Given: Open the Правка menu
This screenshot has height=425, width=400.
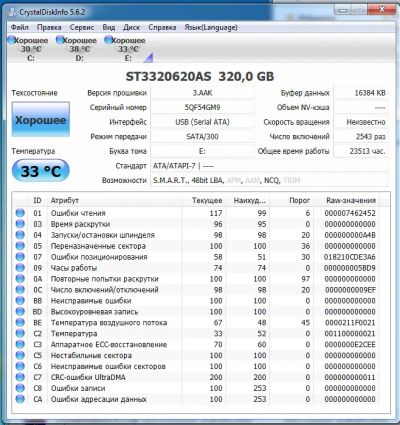Looking at the screenshot, I should (49, 27).
